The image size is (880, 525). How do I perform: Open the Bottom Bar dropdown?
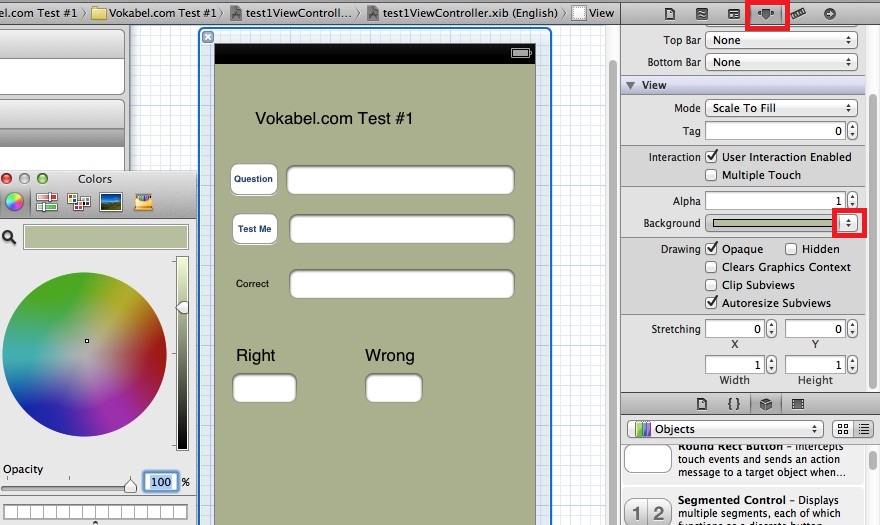coord(781,62)
